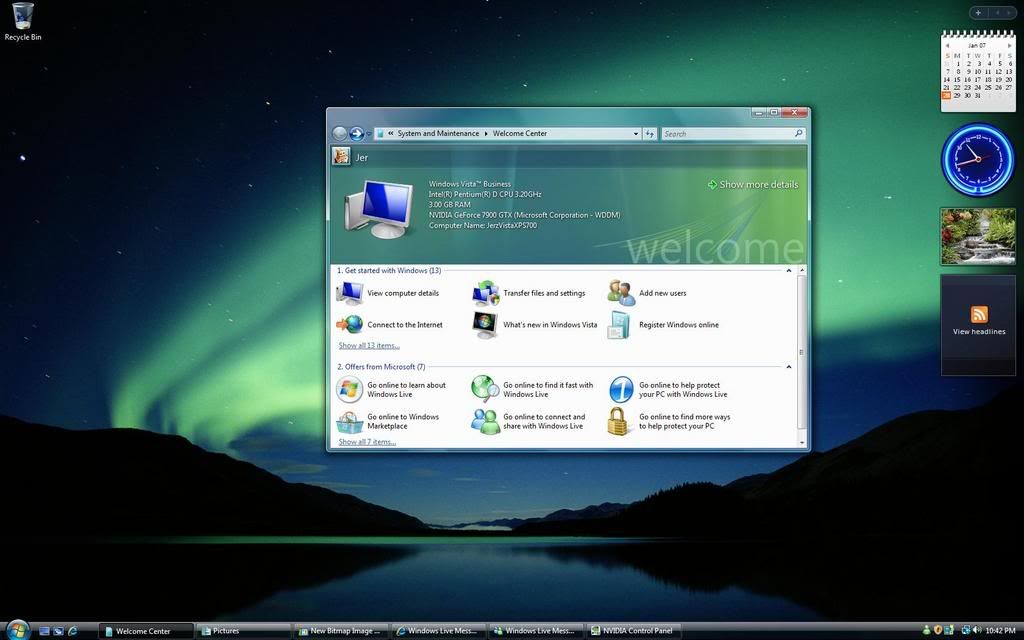Open Connect to the Internet
1024x640 pixels.
click(x=389, y=325)
